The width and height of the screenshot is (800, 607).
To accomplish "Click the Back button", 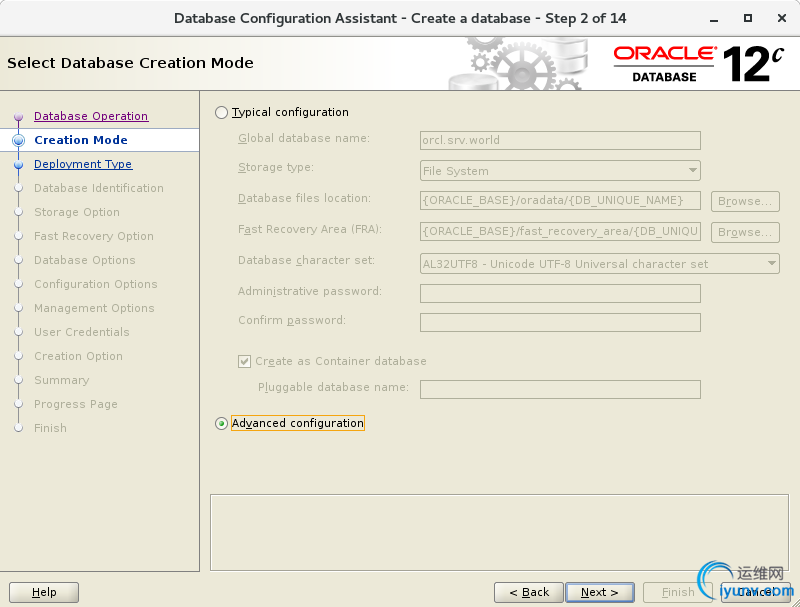I will tap(529, 592).
